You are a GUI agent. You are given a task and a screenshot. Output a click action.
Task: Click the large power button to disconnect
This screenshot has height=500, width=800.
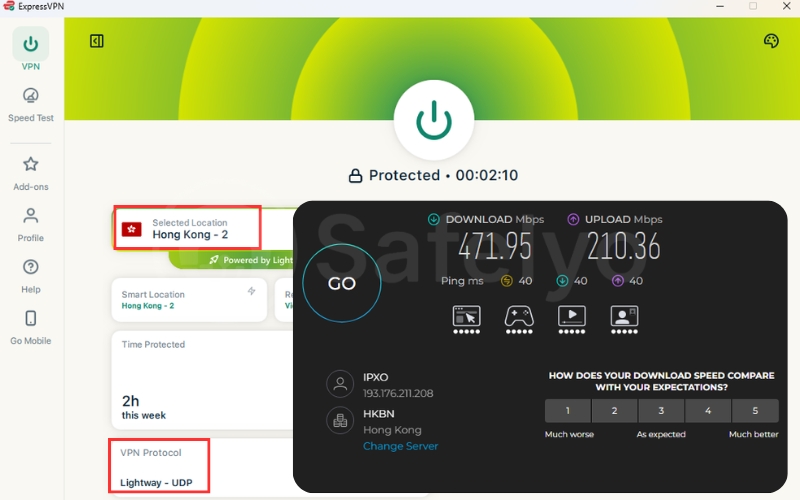pos(434,120)
